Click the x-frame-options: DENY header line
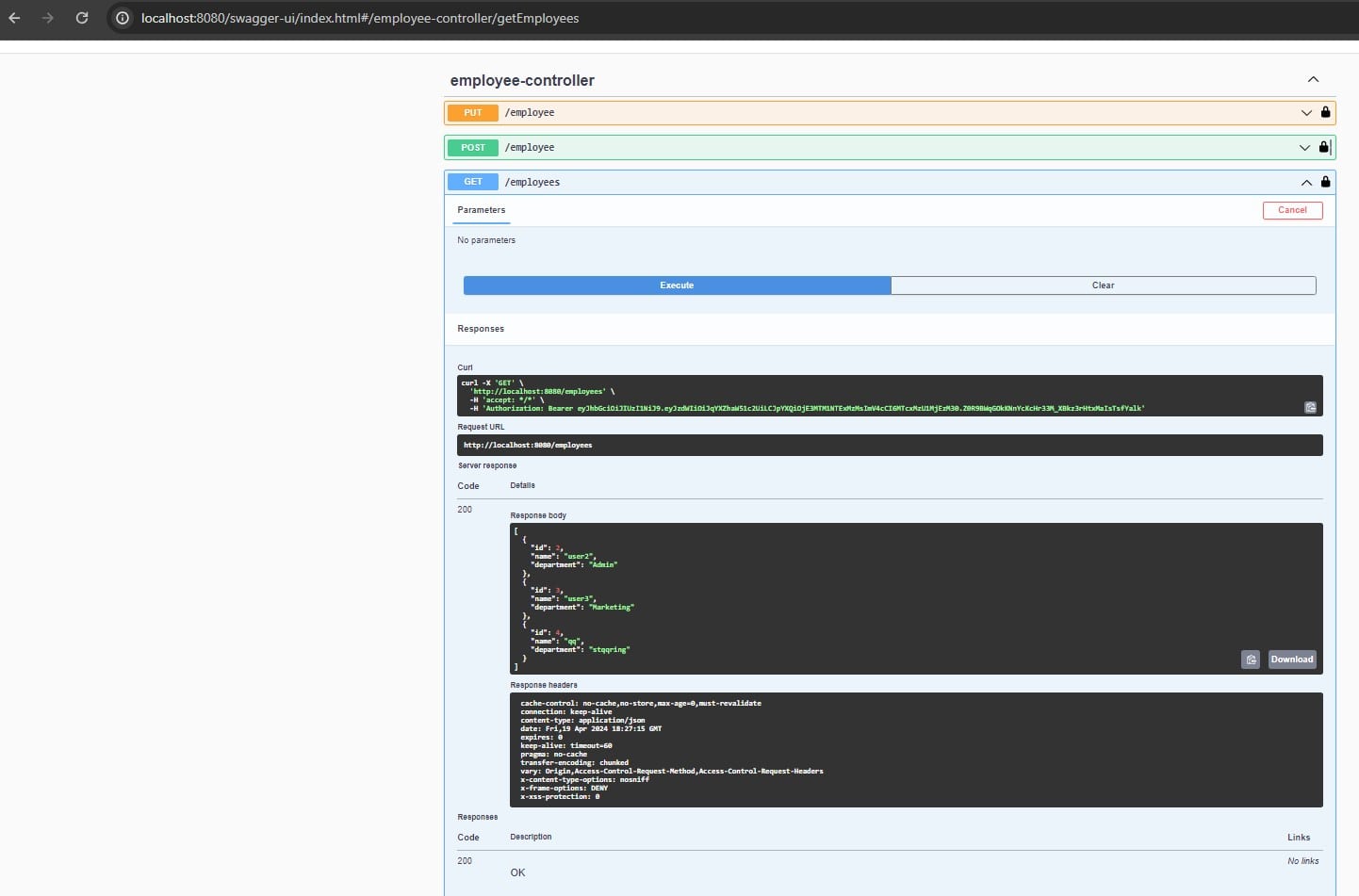Screen dimensions: 1359x896 click(x=564, y=789)
